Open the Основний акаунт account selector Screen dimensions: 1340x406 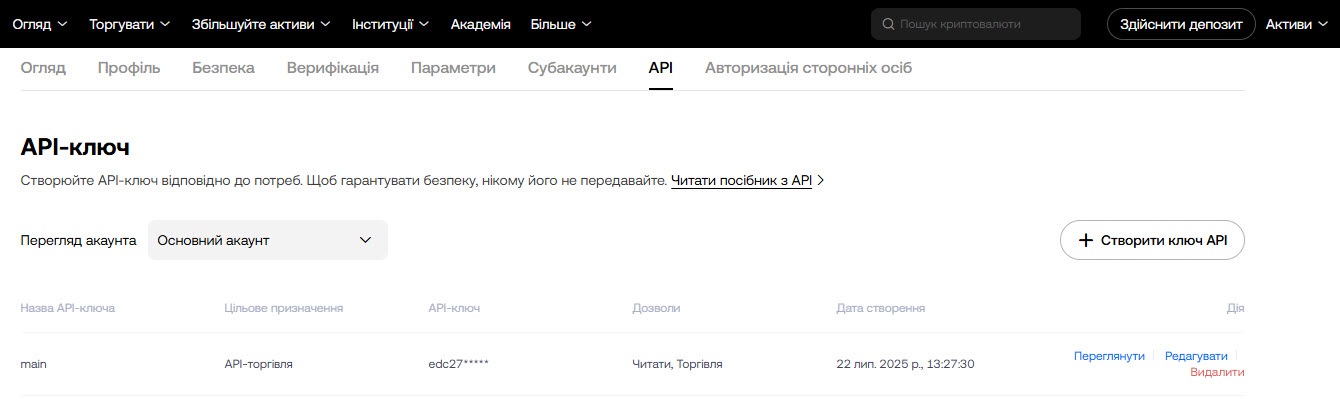point(267,240)
